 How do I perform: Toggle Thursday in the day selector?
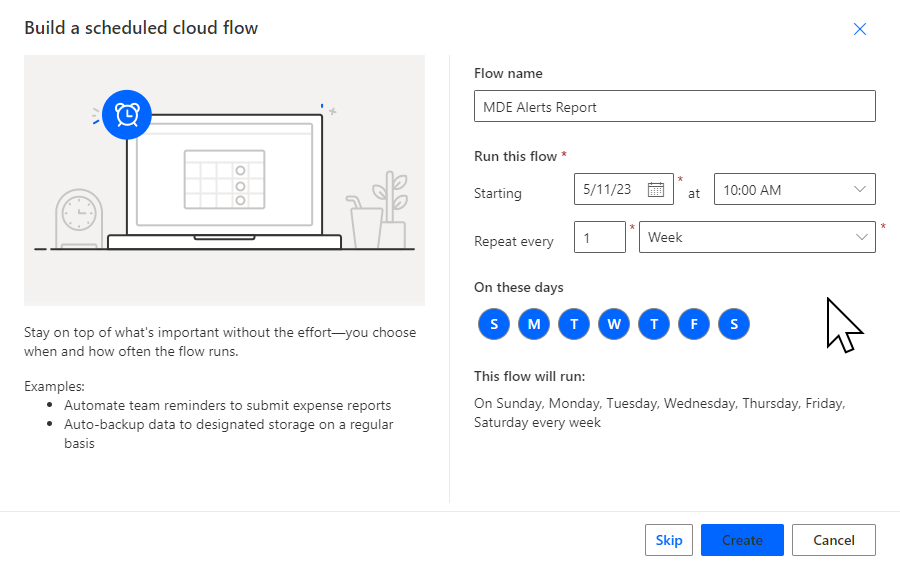click(x=654, y=324)
